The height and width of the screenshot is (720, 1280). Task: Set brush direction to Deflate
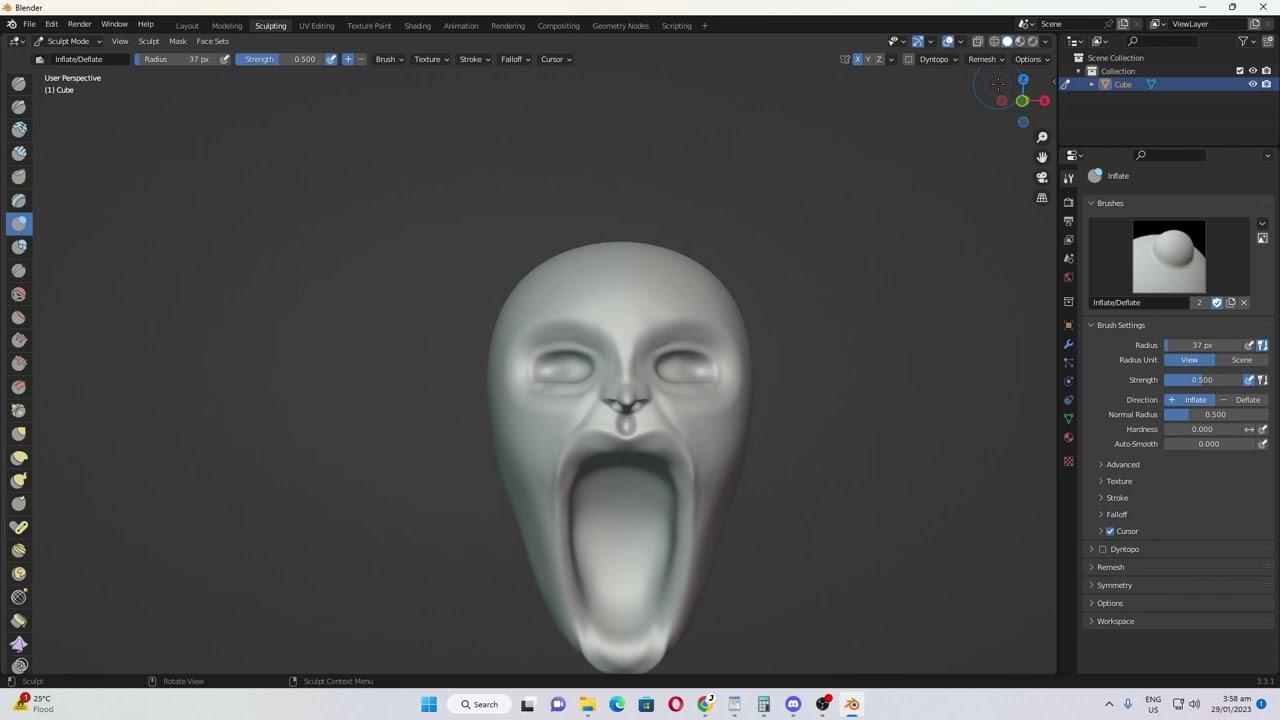click(1241, 400)
